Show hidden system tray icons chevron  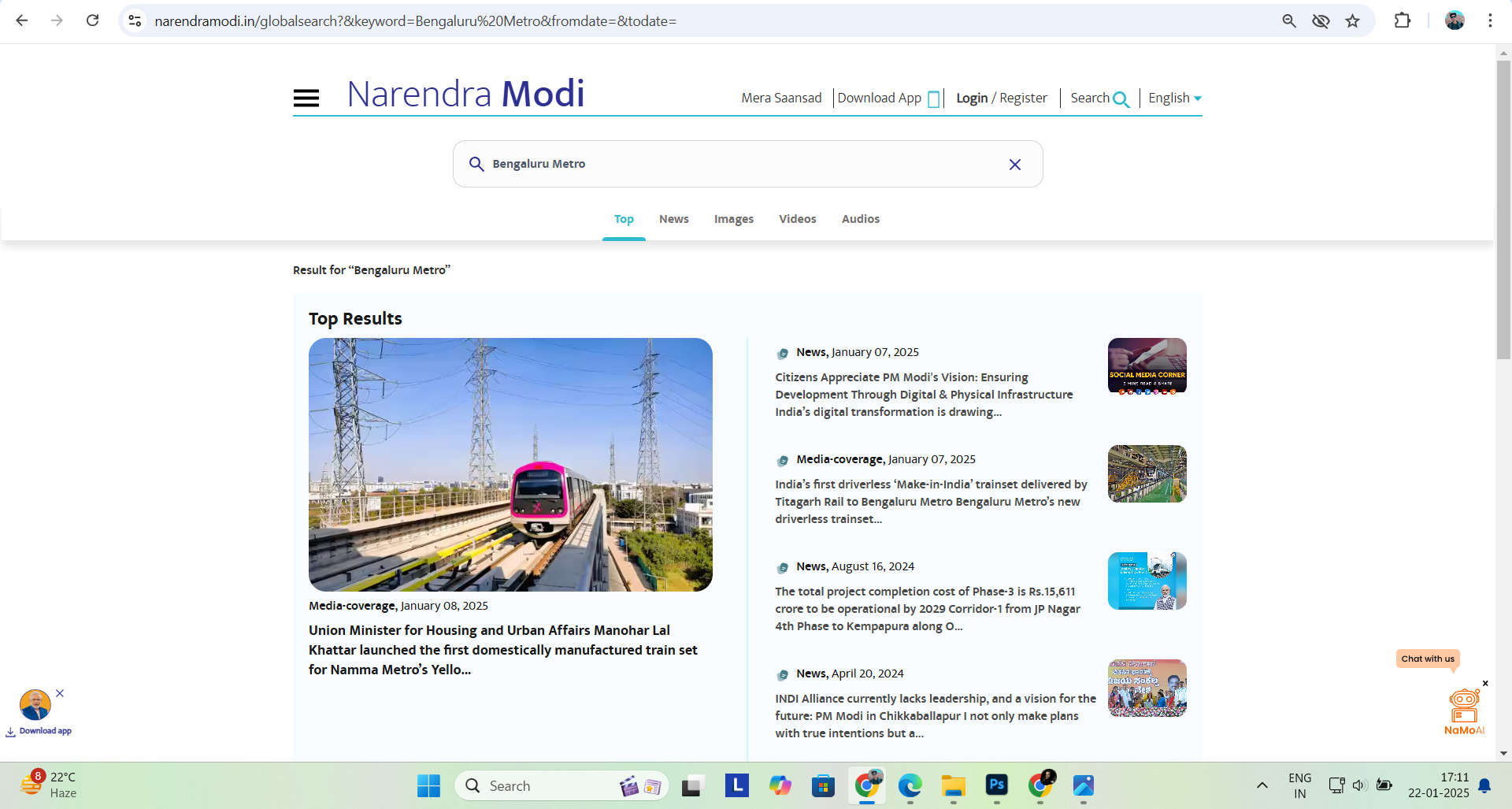tap(1262, 785)
